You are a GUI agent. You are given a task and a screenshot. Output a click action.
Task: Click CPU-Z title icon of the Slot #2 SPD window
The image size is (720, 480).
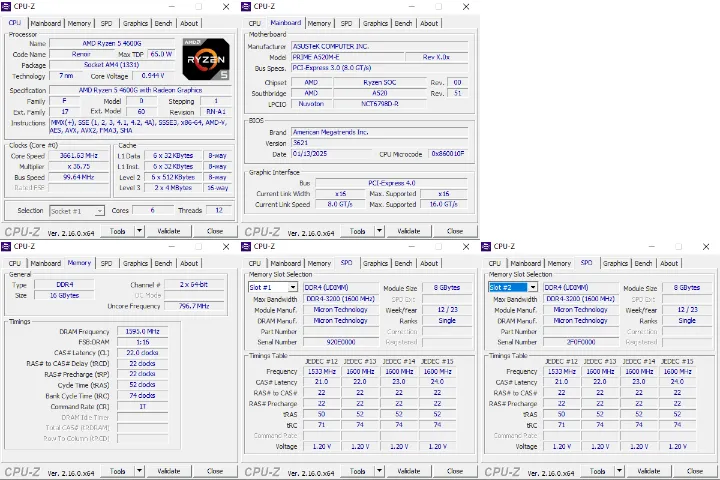coord(487,246)
